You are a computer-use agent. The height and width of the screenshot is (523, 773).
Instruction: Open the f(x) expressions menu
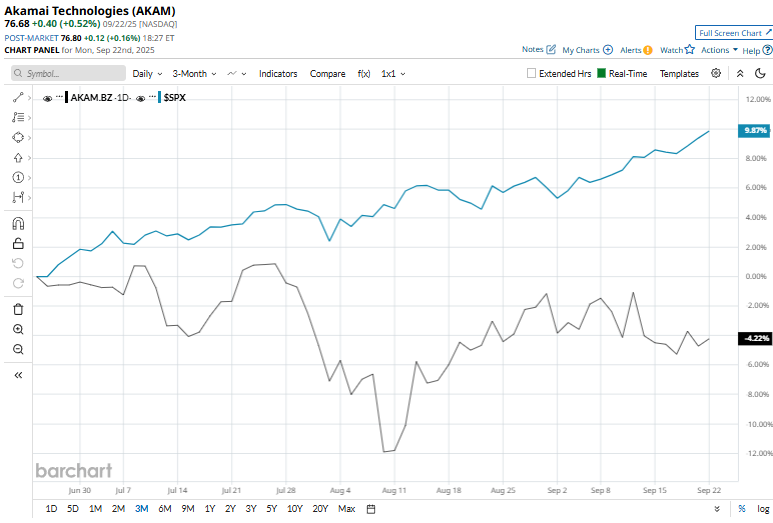click(364, 73)
